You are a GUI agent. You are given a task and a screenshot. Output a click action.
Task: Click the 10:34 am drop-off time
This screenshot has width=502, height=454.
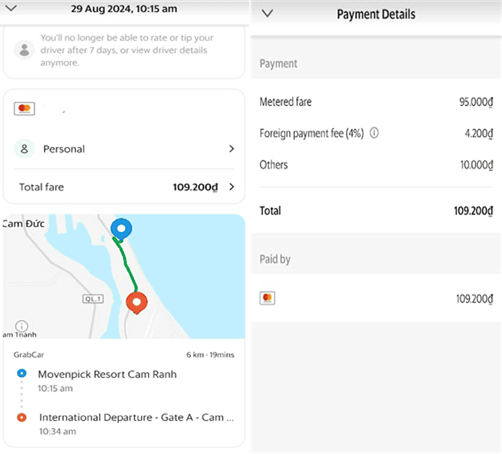point(58,431)
